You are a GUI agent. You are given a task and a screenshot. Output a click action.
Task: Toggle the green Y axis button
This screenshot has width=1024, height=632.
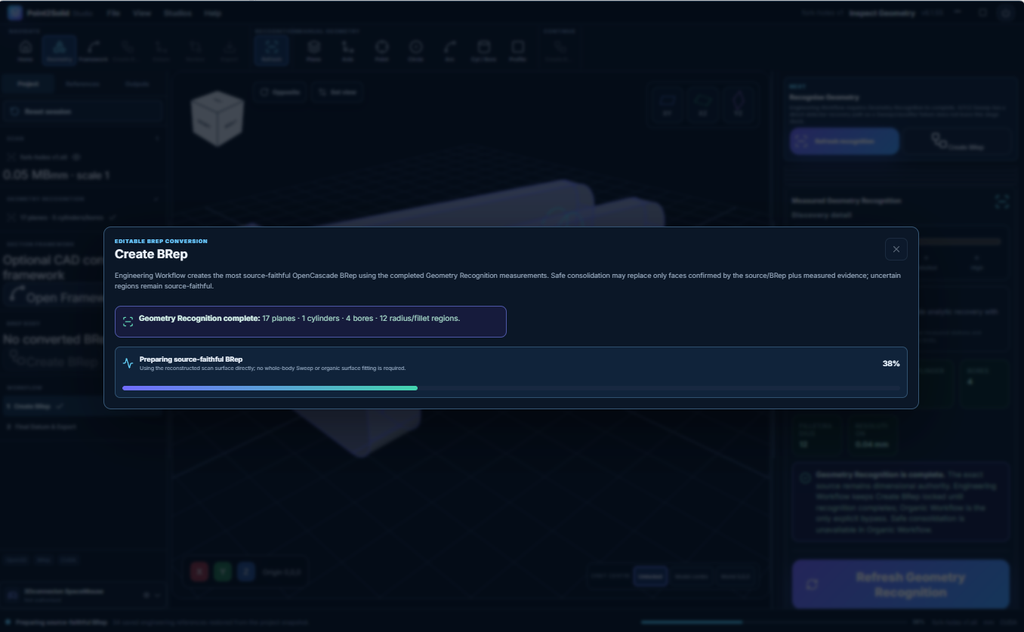pos(223,572)
